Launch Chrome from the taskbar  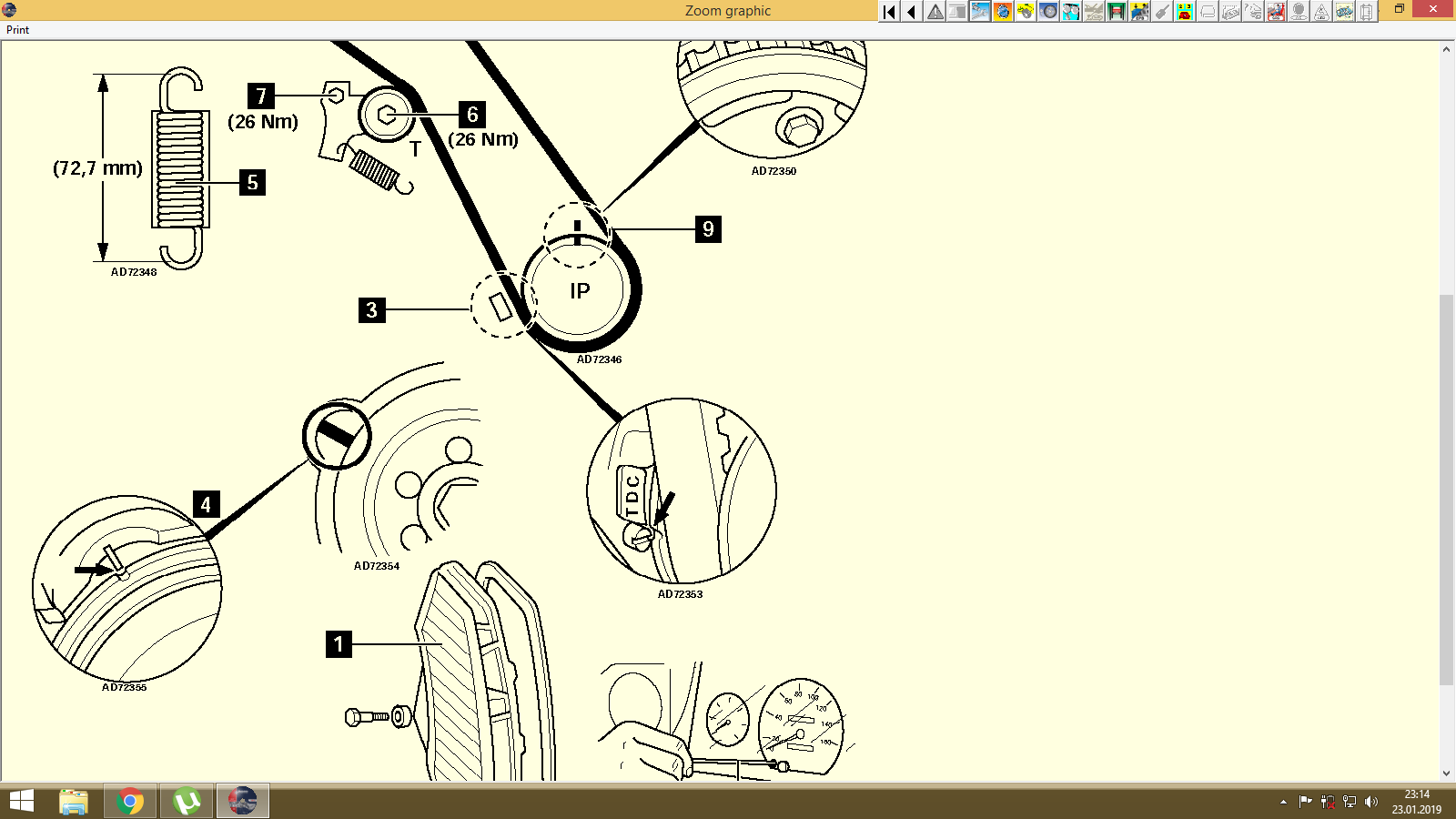pos(129,802)
